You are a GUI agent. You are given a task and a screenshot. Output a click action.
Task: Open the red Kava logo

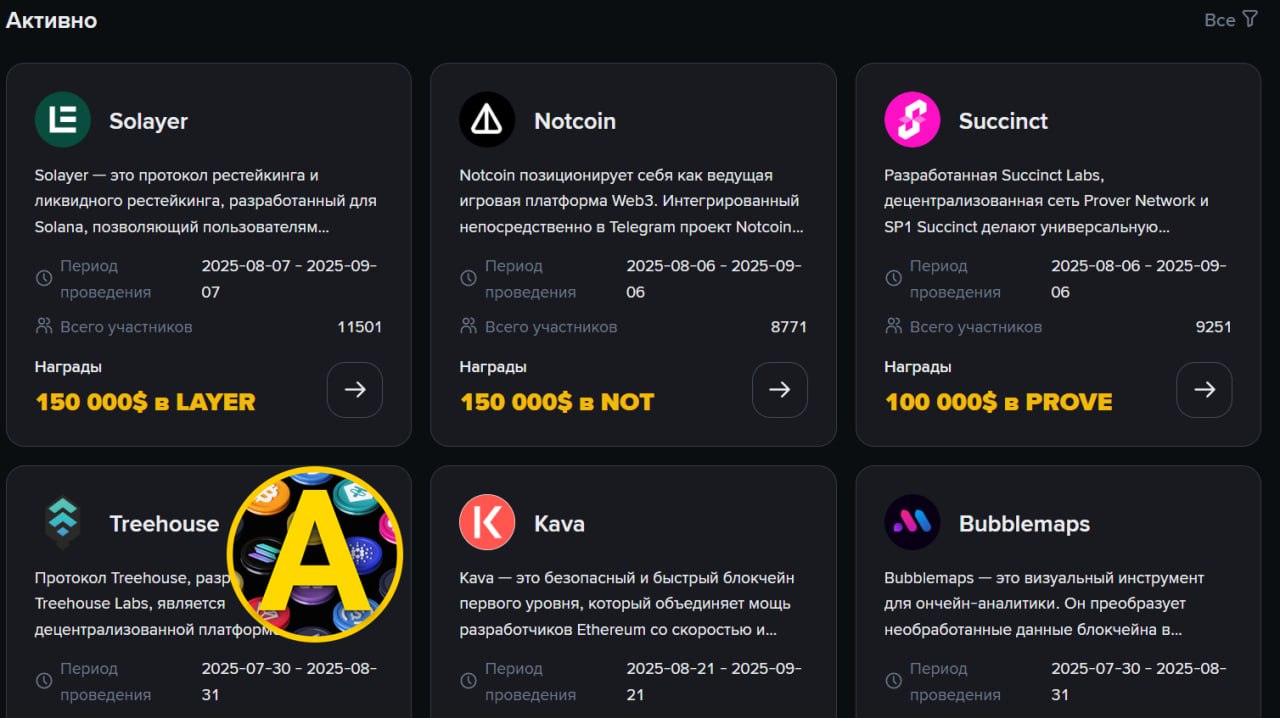(x=487, y=522)
